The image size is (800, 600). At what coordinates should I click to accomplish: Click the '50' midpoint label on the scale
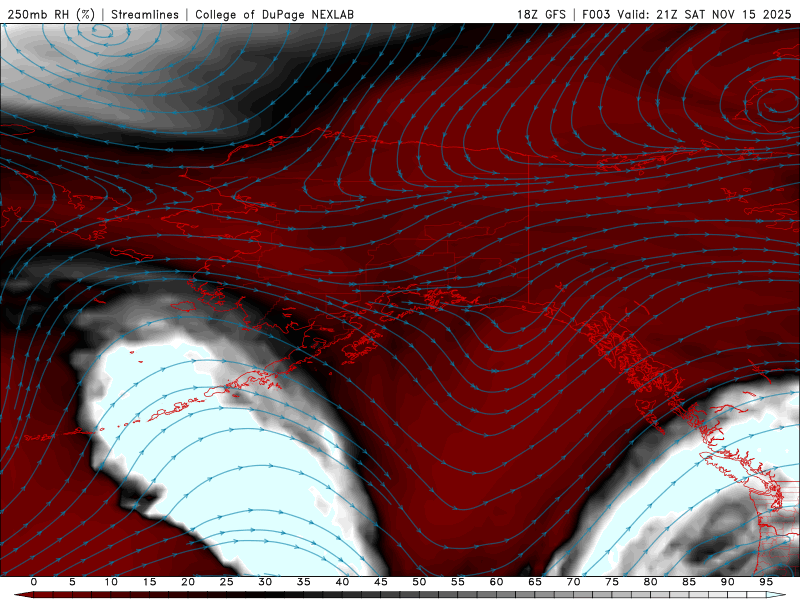click(419, 582)
